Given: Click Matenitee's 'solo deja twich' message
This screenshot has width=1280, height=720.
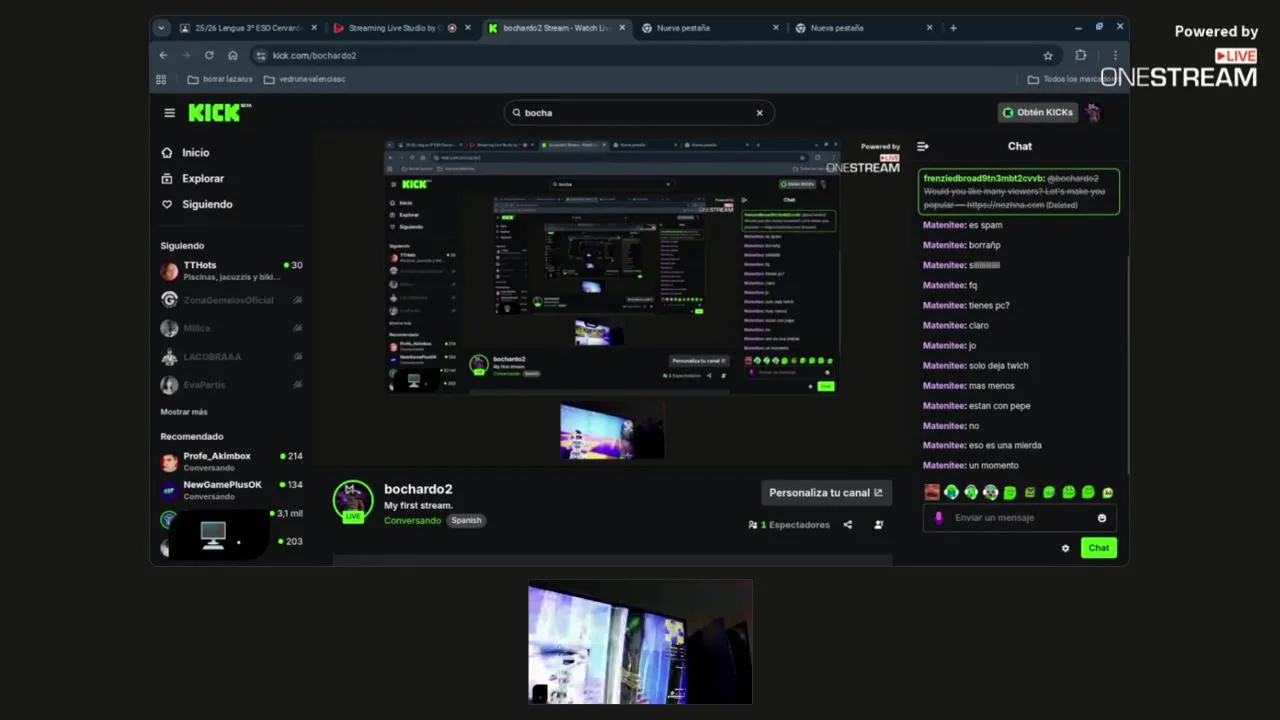Looking at the screenshot, I should coord(975,366).
